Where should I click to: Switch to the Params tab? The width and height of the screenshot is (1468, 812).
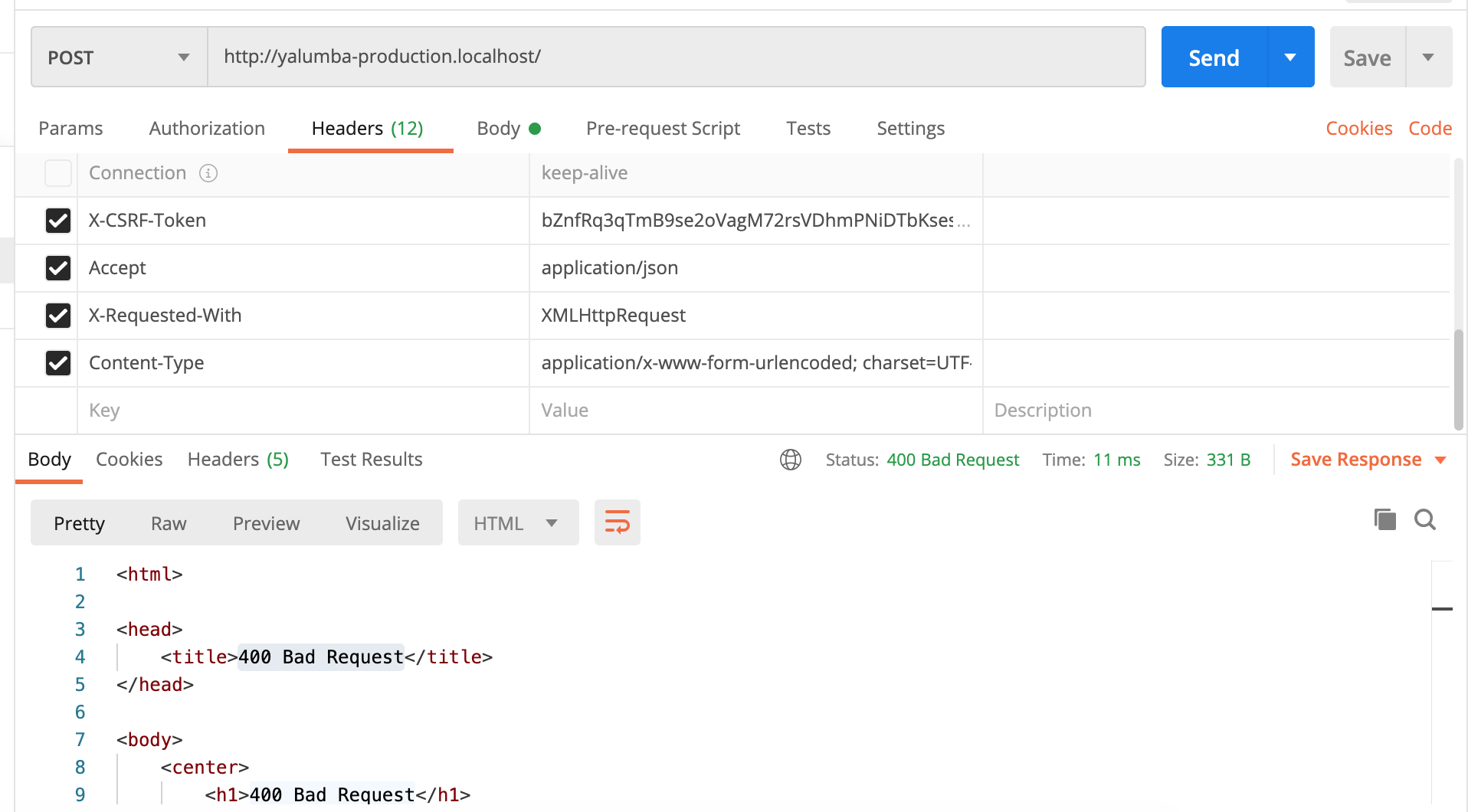70,129
